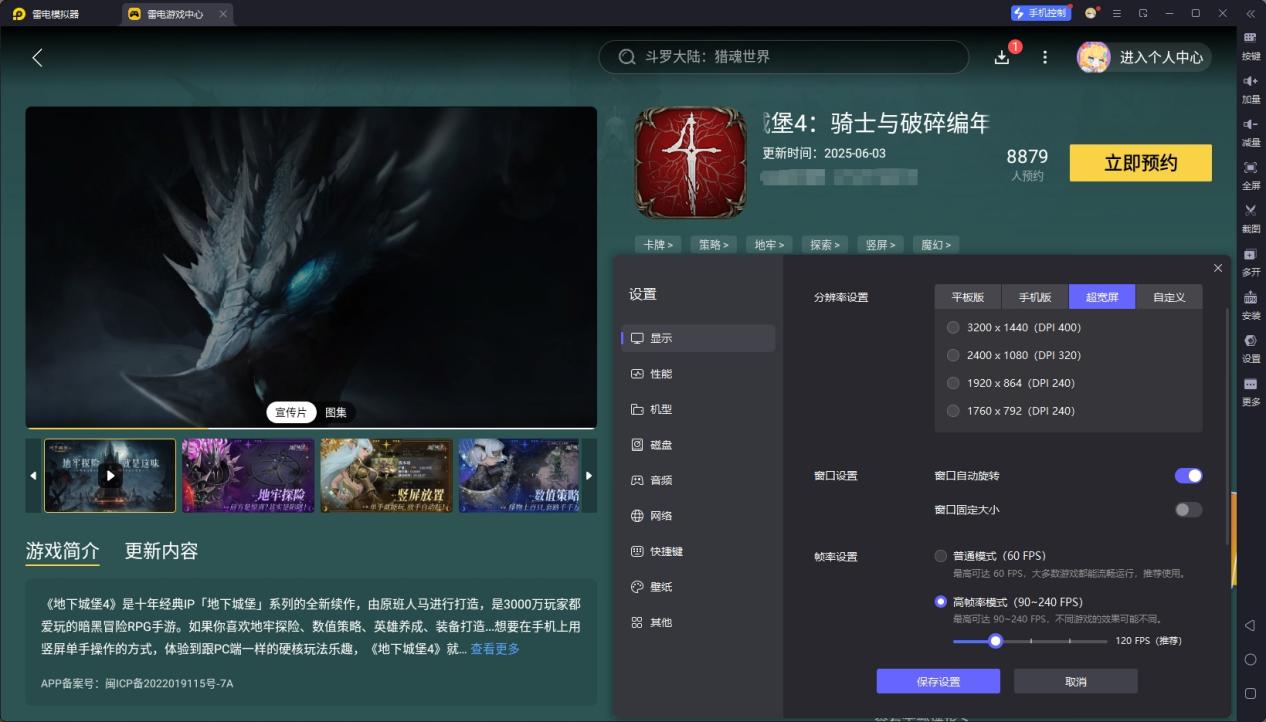The width and height of the screenshot is (1266, 722).
Task: Open 磁盘 disk settings section
Action: click(698, 445)
